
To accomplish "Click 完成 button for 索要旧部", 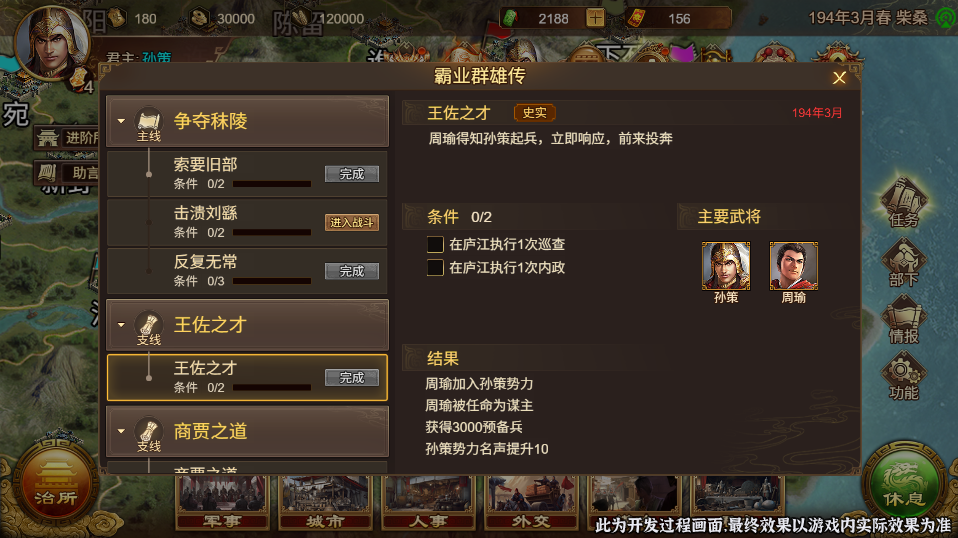I will [x=351, y=174].
